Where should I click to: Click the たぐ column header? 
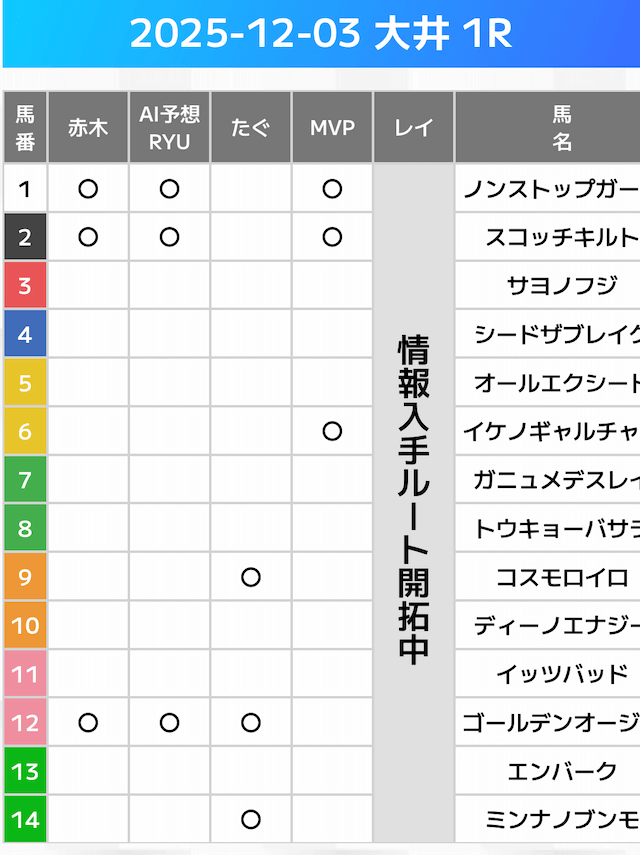point(251,128)
